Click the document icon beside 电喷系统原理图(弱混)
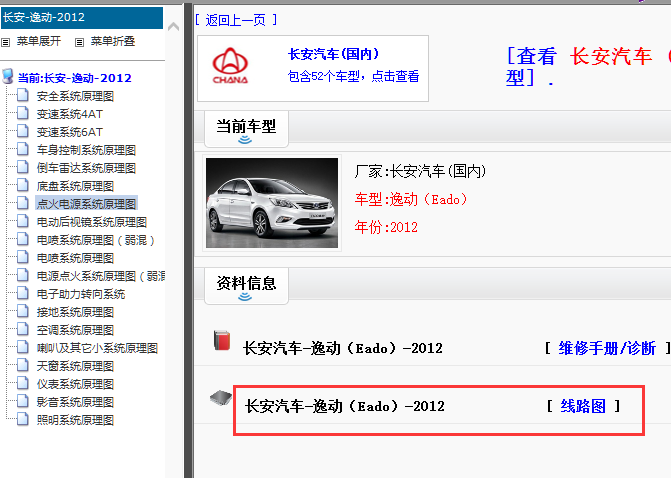 click(x=23, y=239)
